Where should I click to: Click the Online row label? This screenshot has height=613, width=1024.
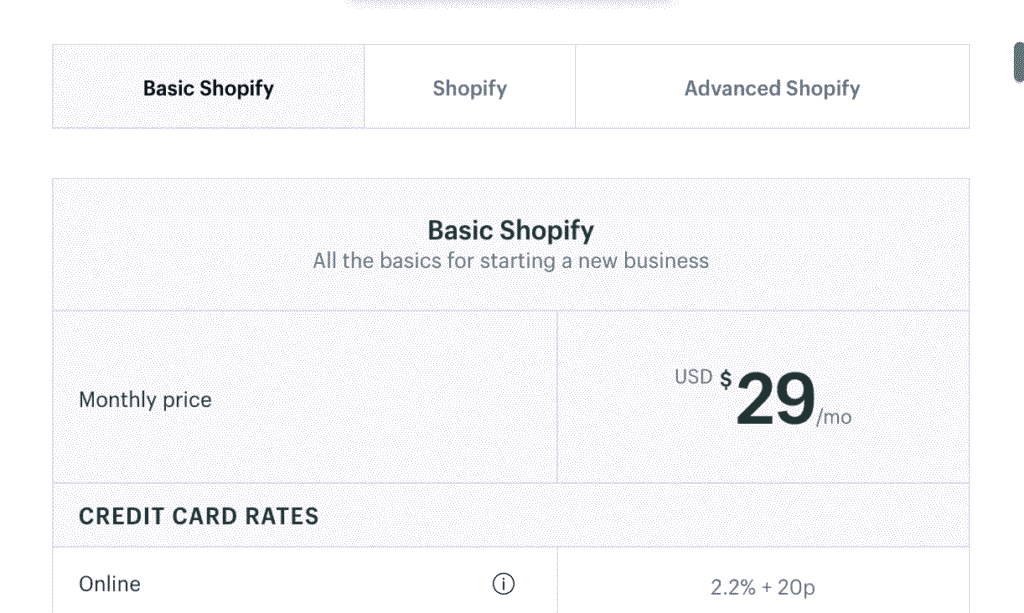(110, 584)
